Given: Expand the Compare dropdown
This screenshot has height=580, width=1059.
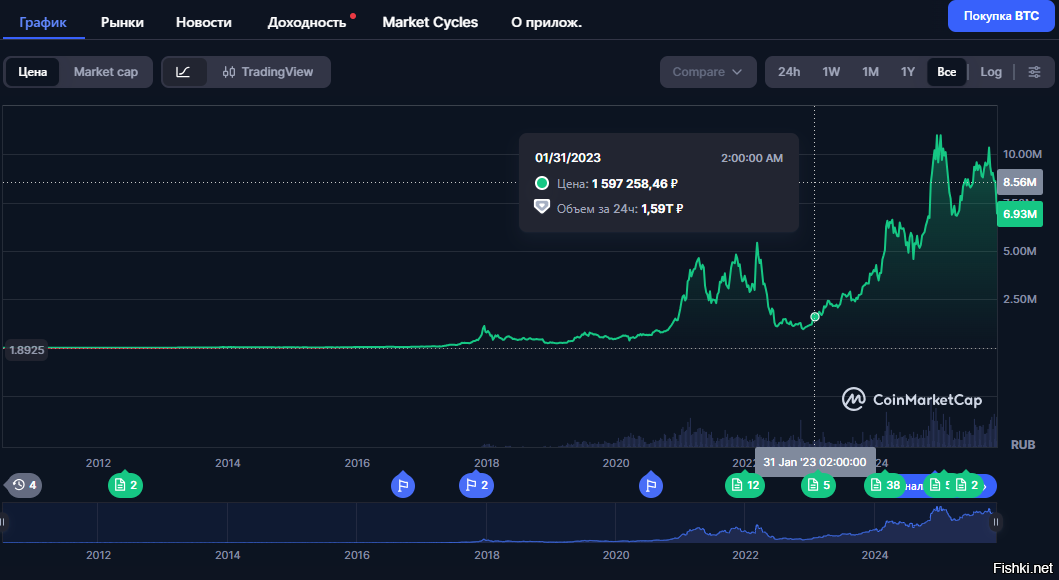Looking at the screenshot, I should (x=707, y=72).
